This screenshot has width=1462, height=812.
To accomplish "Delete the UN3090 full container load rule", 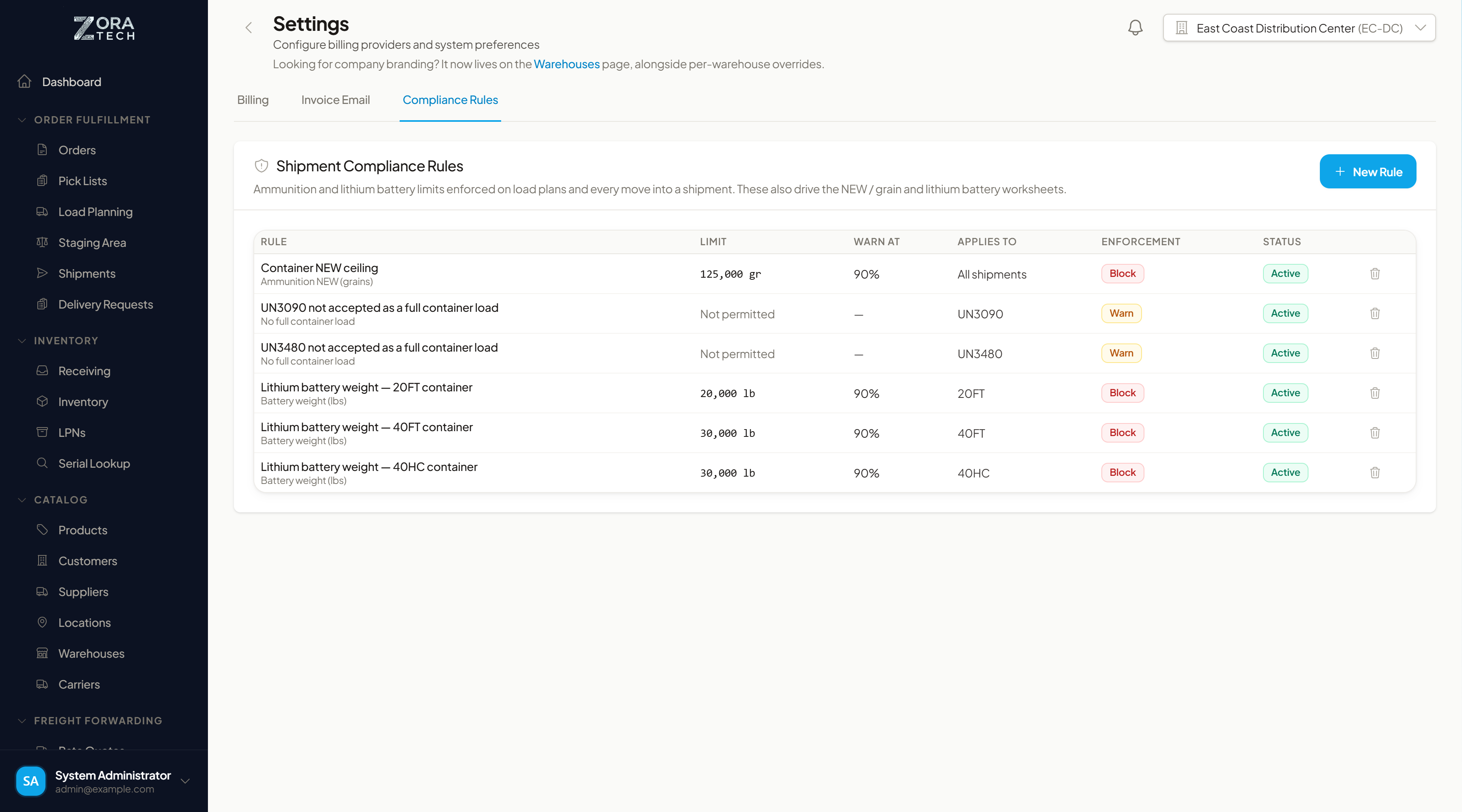I will (1375, 313).
